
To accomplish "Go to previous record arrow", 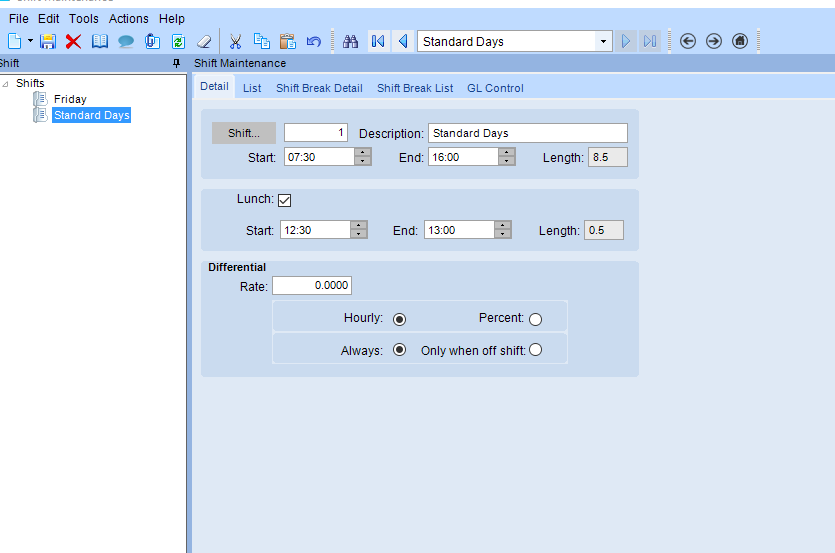I will point(403,41).
